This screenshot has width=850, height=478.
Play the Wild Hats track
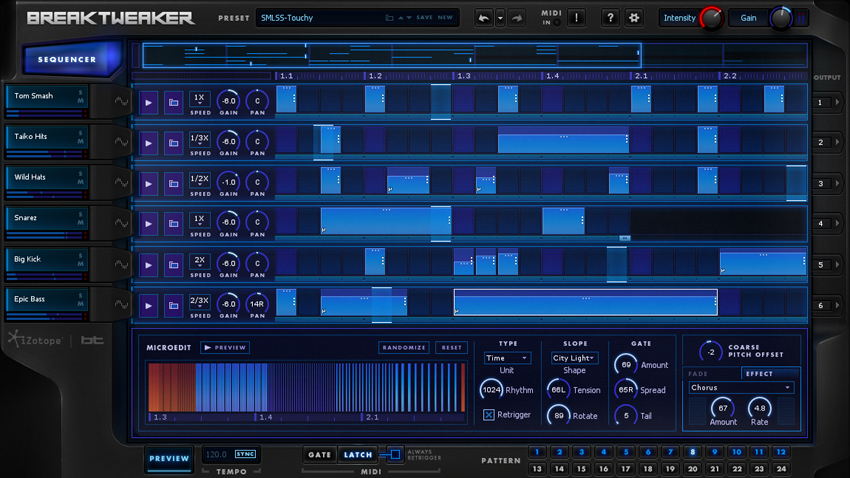[148, 184]
